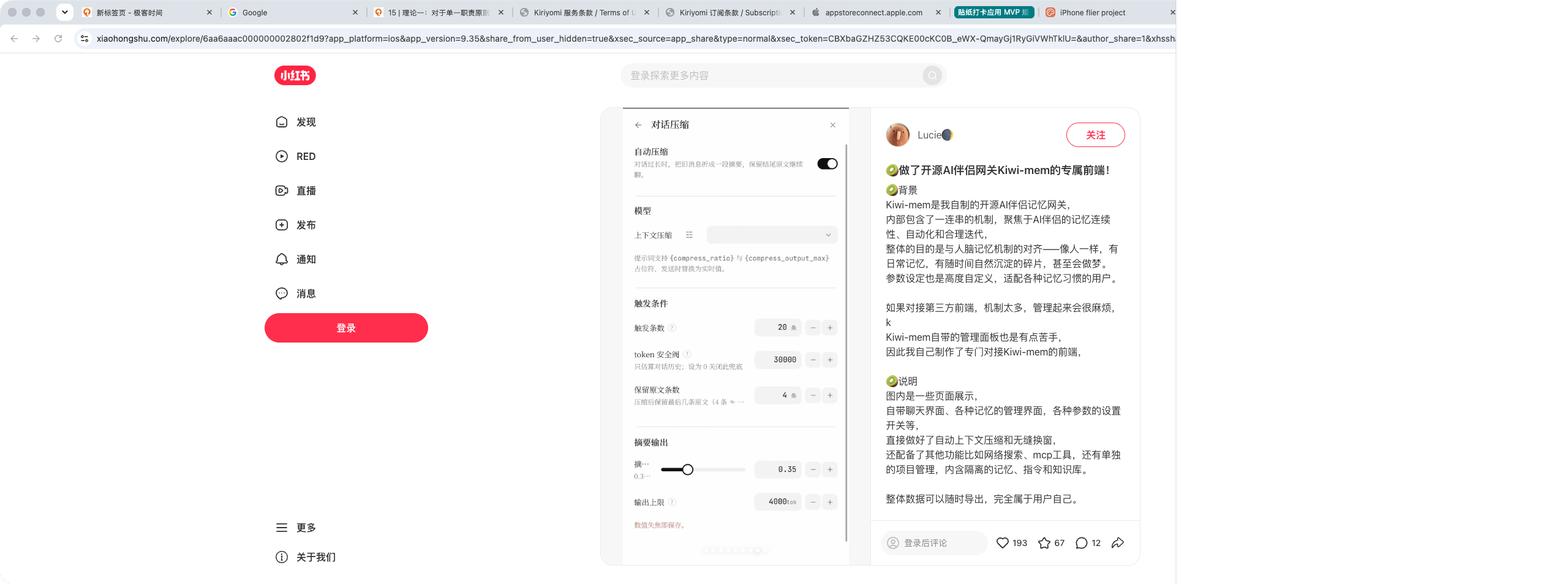Click the 对话压缩 screenshot image in the post
Screen dimensions: 1568x584
click(x=735, y=336)
